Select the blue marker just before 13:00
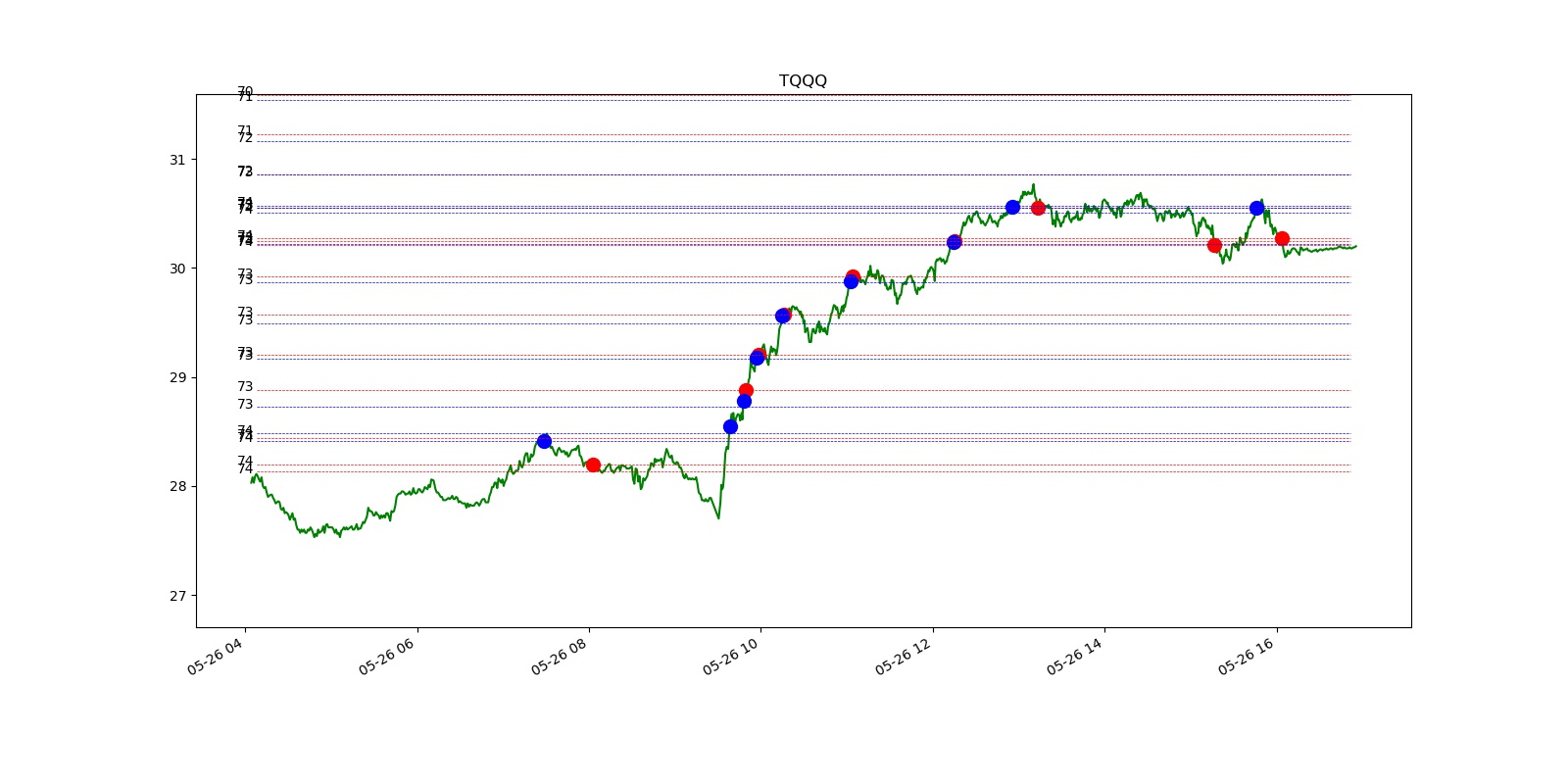 point(1012,207)
